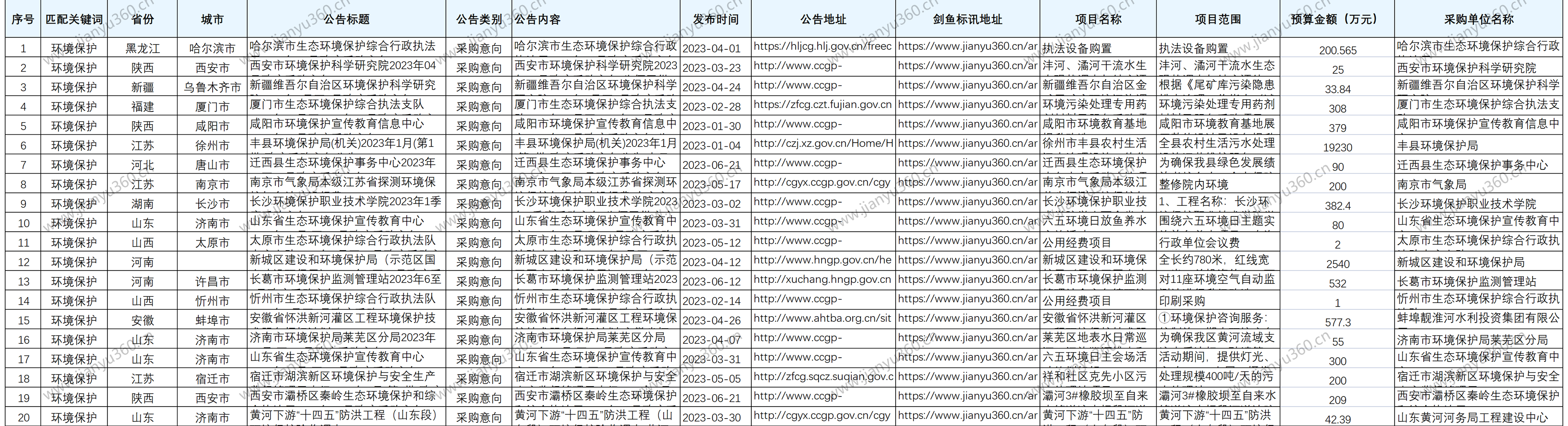Select the budget value 19230
This screenshot has height=426, width=1568.
pos(1338,148)
